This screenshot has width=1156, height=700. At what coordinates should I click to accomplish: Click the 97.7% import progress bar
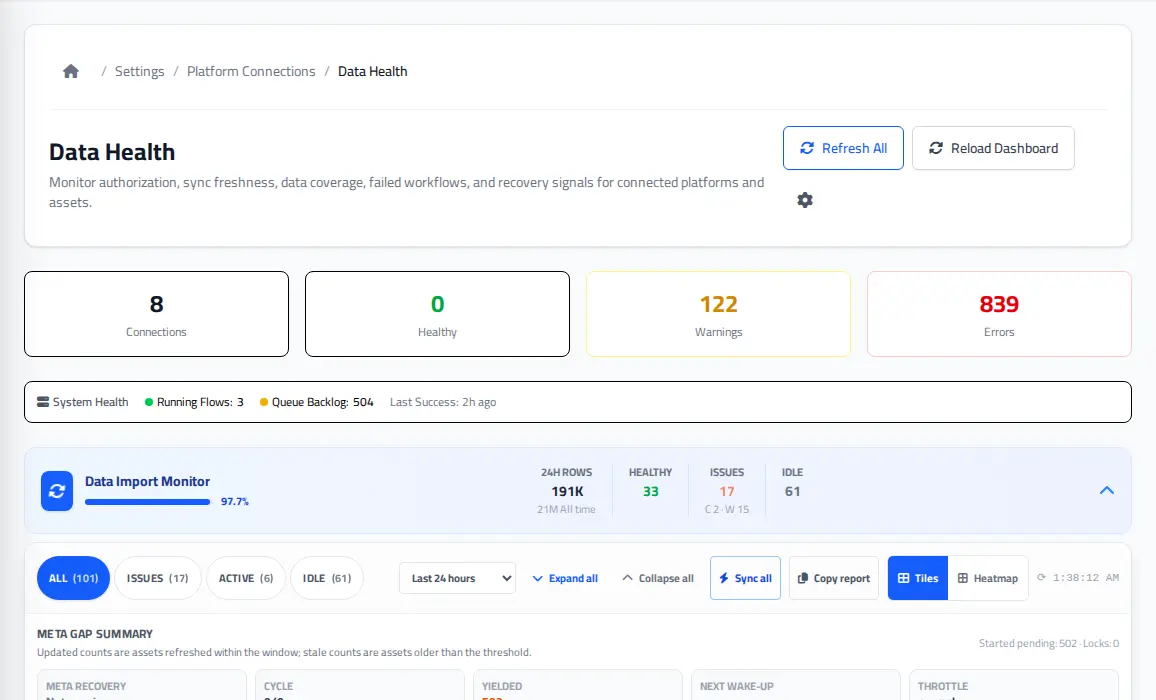tap(147, 502)
